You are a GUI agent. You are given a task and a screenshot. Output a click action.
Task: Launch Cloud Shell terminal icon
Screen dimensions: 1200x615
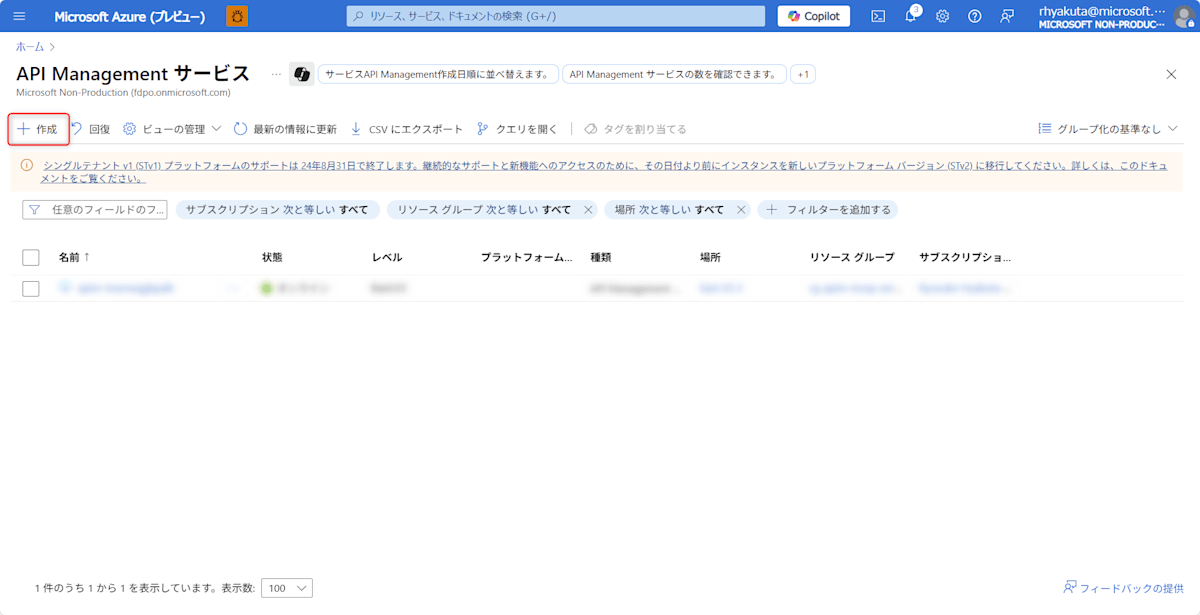pos(878,16)
